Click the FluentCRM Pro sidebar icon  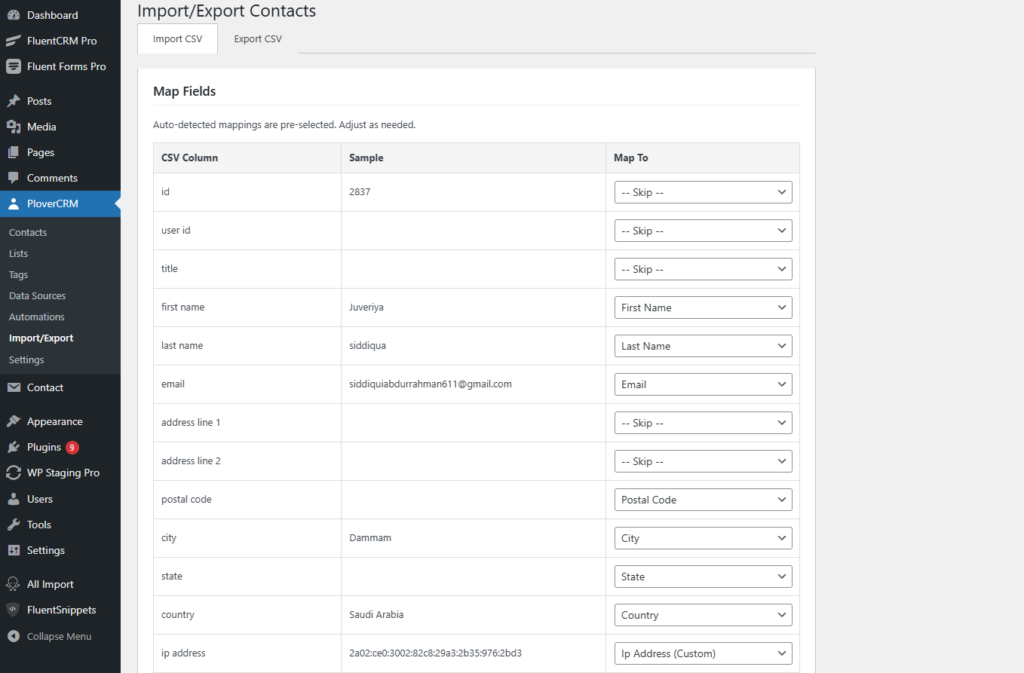tap(13, 41)
